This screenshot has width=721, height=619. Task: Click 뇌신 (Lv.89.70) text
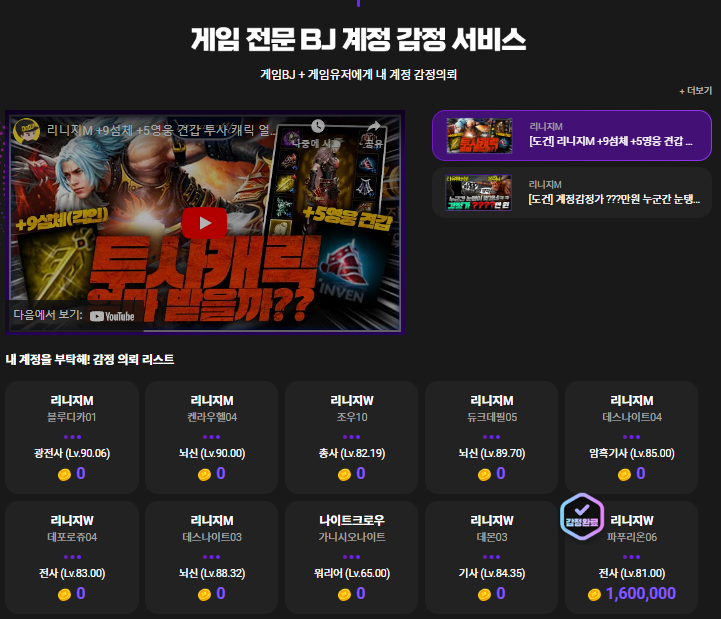point(492,453)
